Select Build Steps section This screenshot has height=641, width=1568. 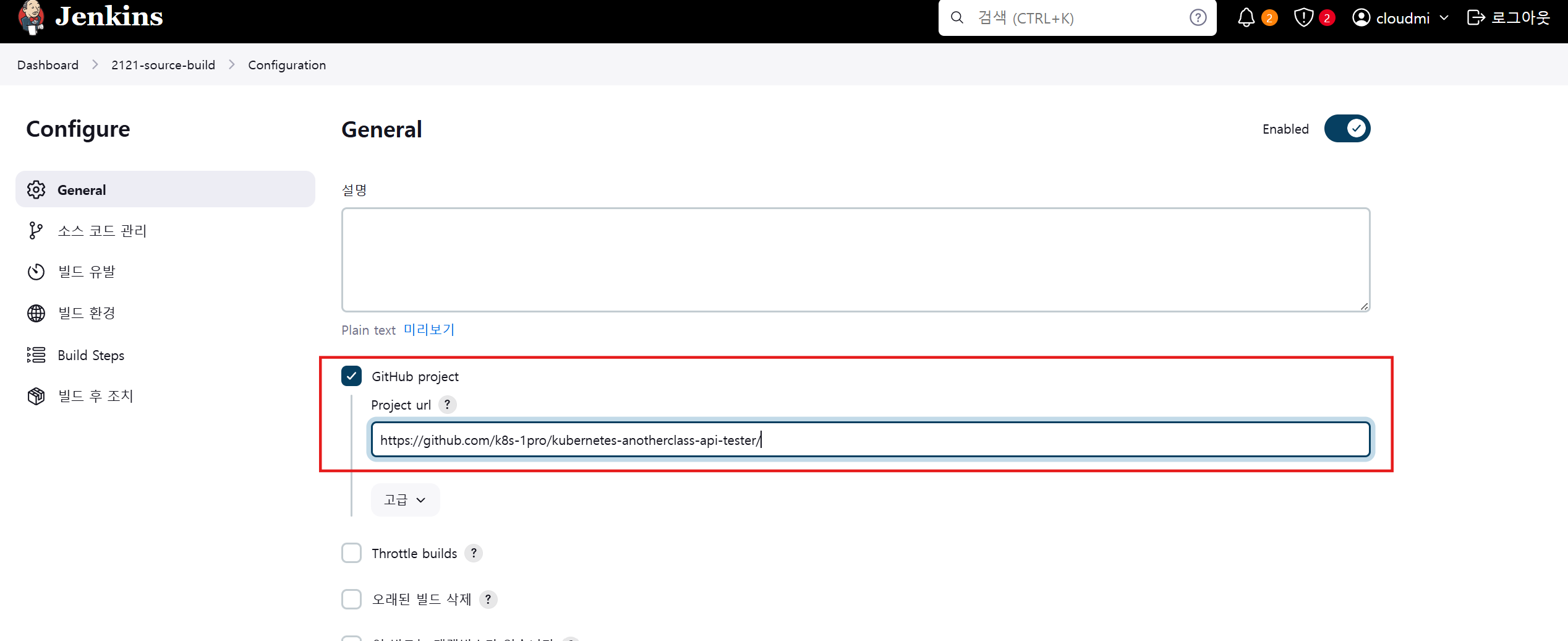pyautogui.click(x=165, y=355)
